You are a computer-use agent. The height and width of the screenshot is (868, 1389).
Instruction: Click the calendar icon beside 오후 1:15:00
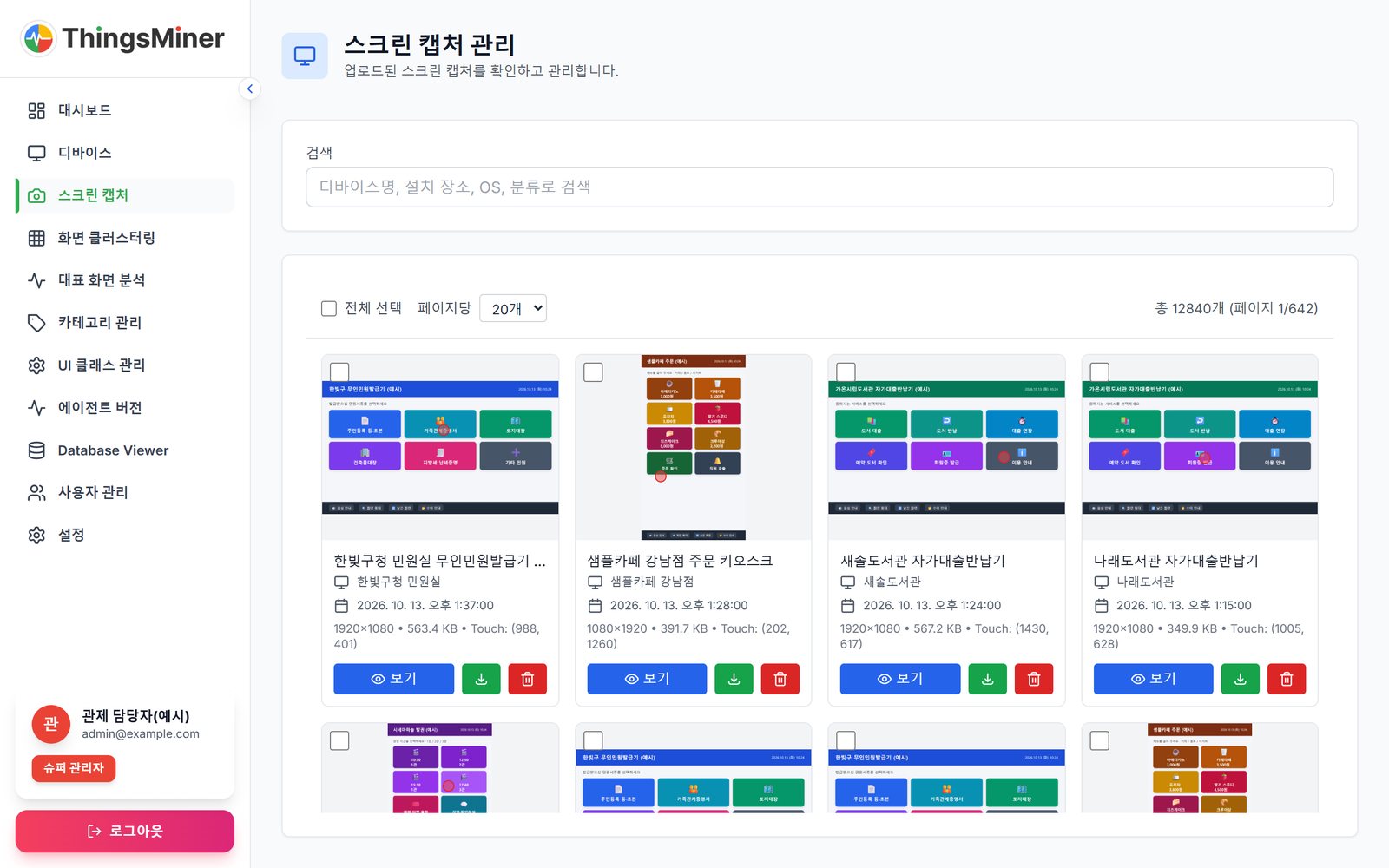point(1101,606)
